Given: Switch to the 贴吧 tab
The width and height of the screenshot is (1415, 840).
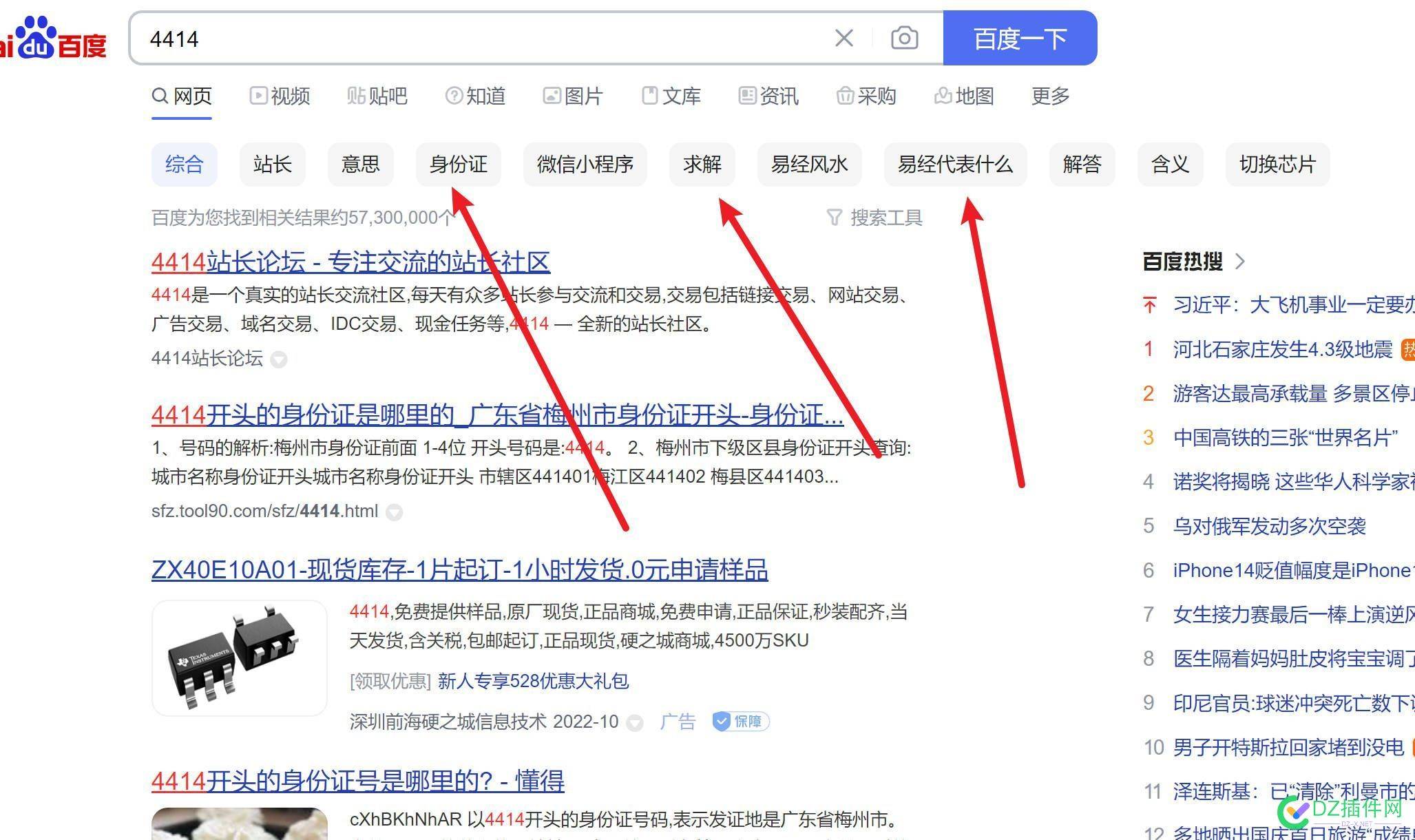Looking at the screenshot, I should pos(377,96).
